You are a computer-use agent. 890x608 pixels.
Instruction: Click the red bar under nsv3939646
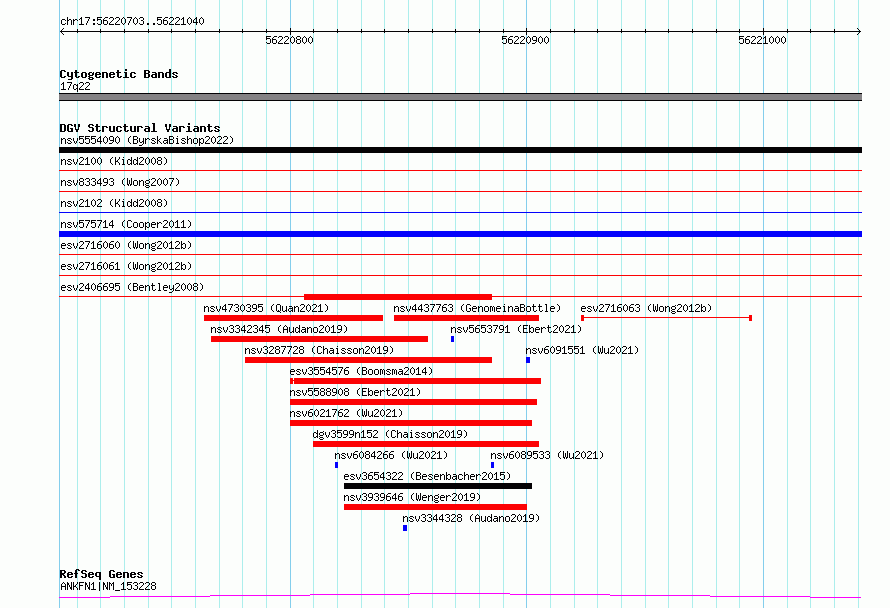click(435, 507)
